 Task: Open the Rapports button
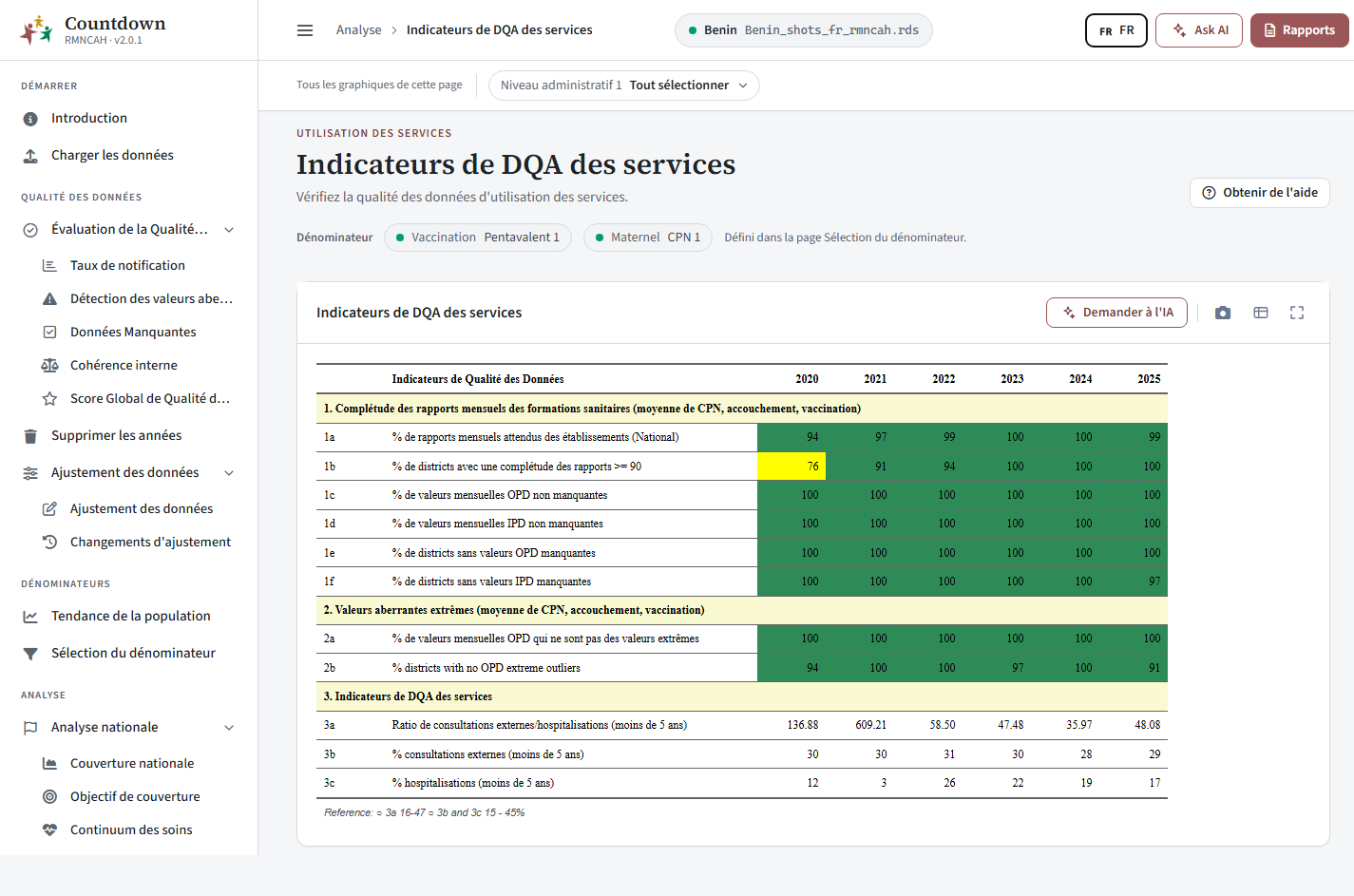pos(1299,30)
